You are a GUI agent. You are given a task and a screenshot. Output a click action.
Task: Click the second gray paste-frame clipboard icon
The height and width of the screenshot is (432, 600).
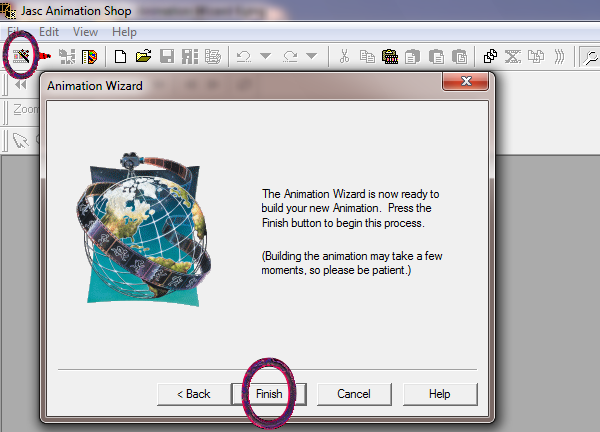click(436, 57)
